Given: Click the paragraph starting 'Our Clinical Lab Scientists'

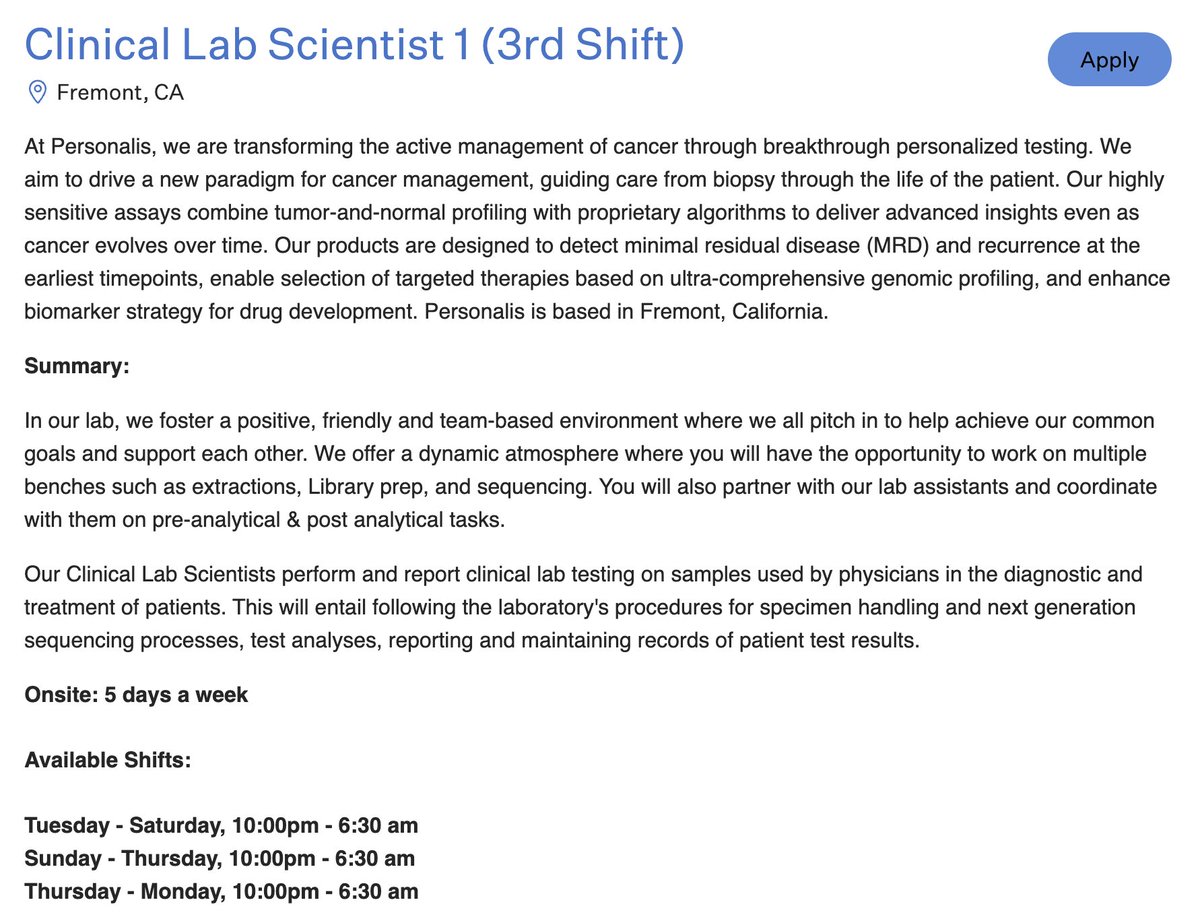Looking at the screenshot, I should 583,607.
